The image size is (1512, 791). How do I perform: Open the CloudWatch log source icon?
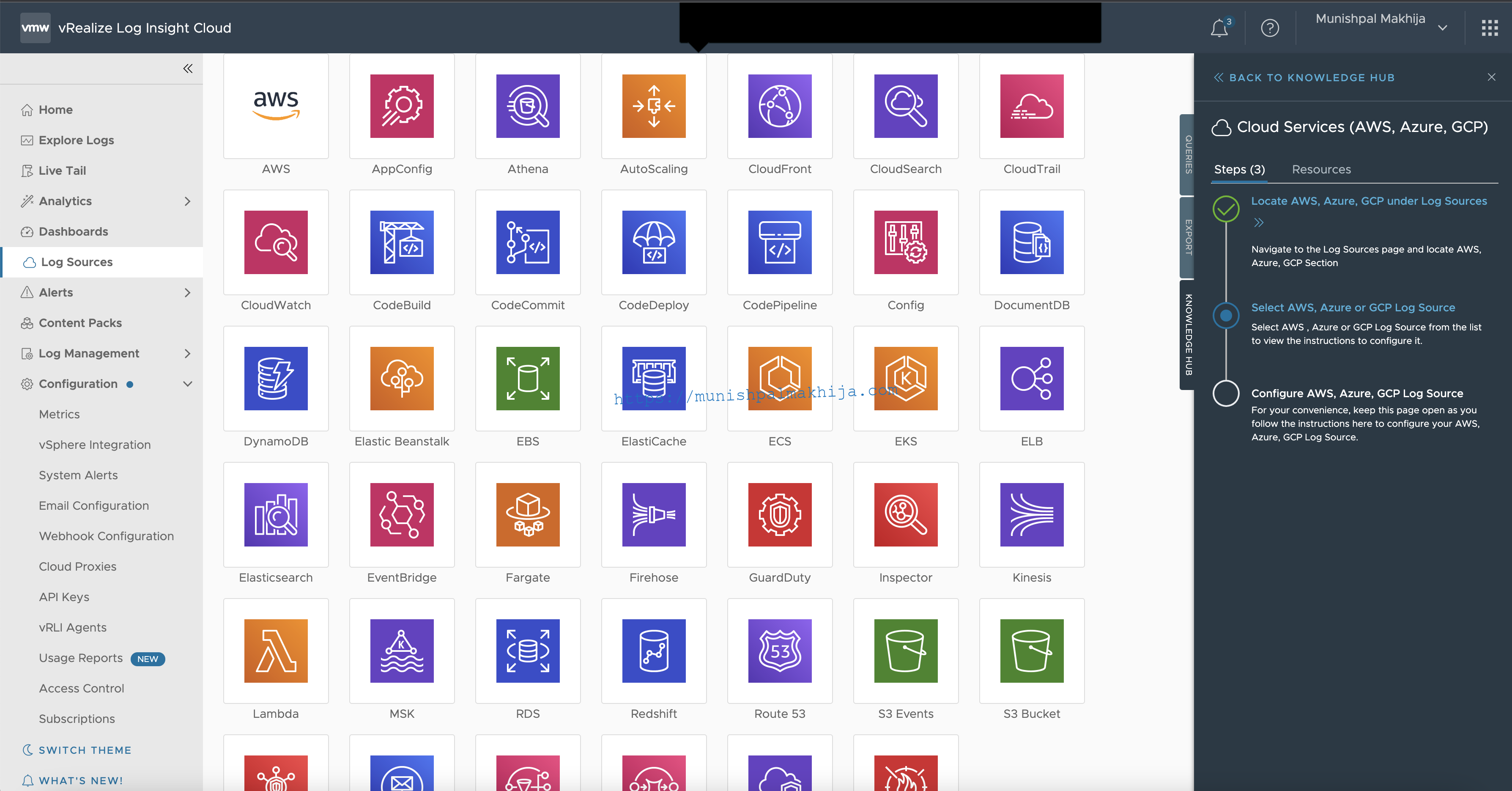click(x=276, y=242)
